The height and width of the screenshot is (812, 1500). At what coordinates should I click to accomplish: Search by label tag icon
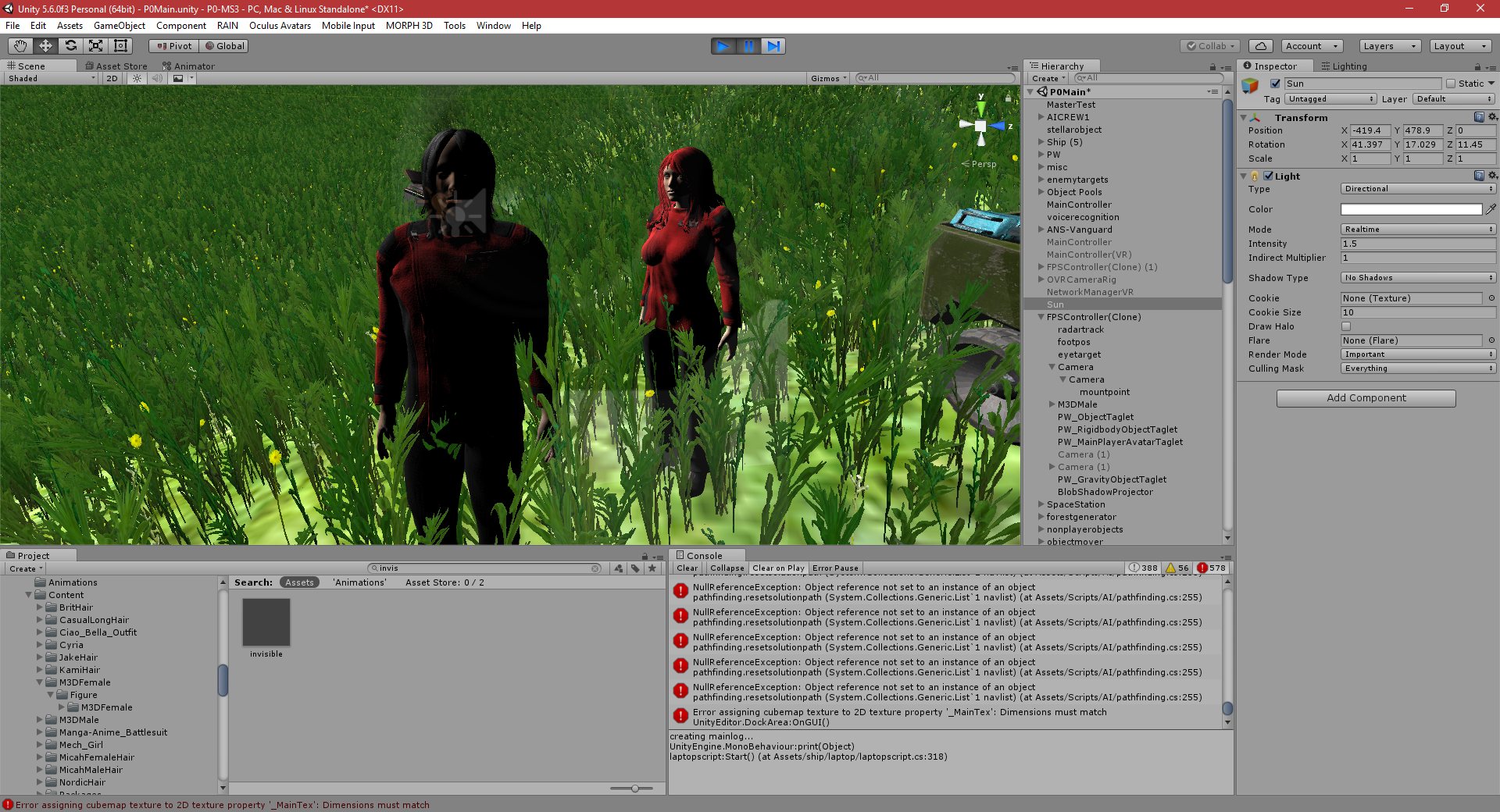point(635,568)
